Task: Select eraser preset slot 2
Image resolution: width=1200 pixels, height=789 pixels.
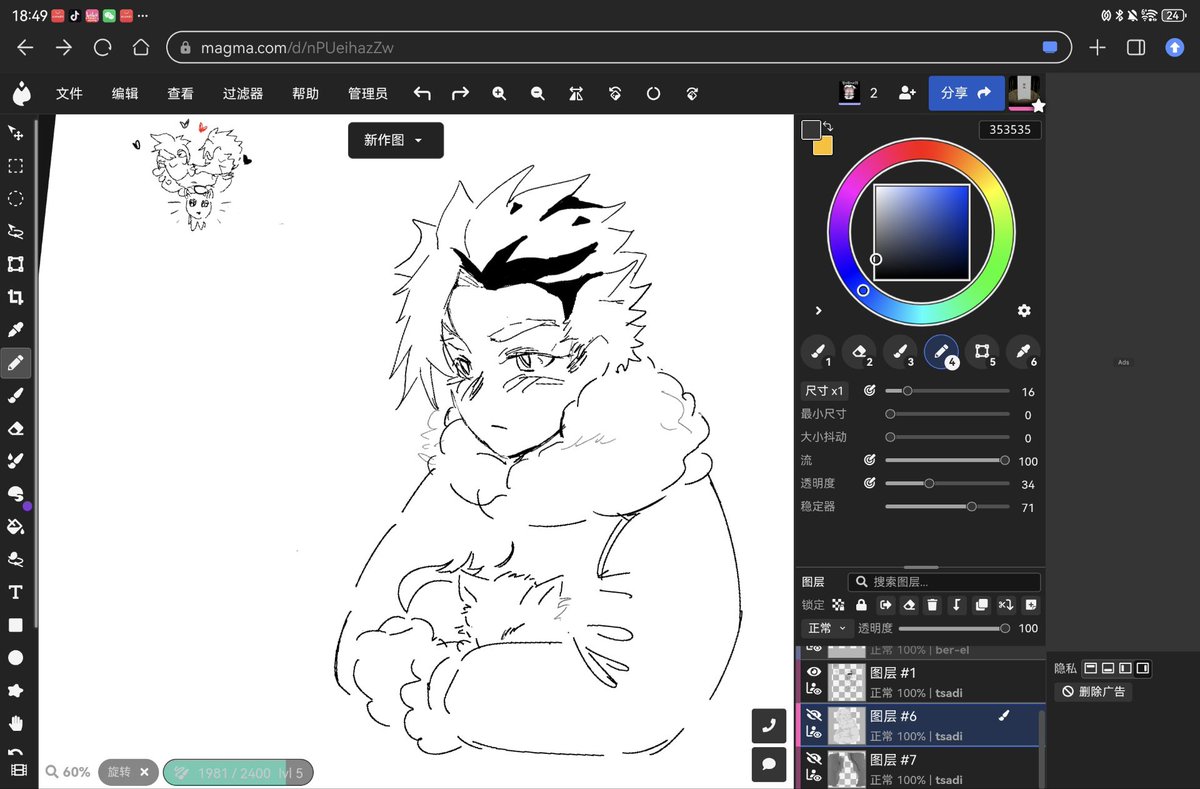Action: [859, 351]
